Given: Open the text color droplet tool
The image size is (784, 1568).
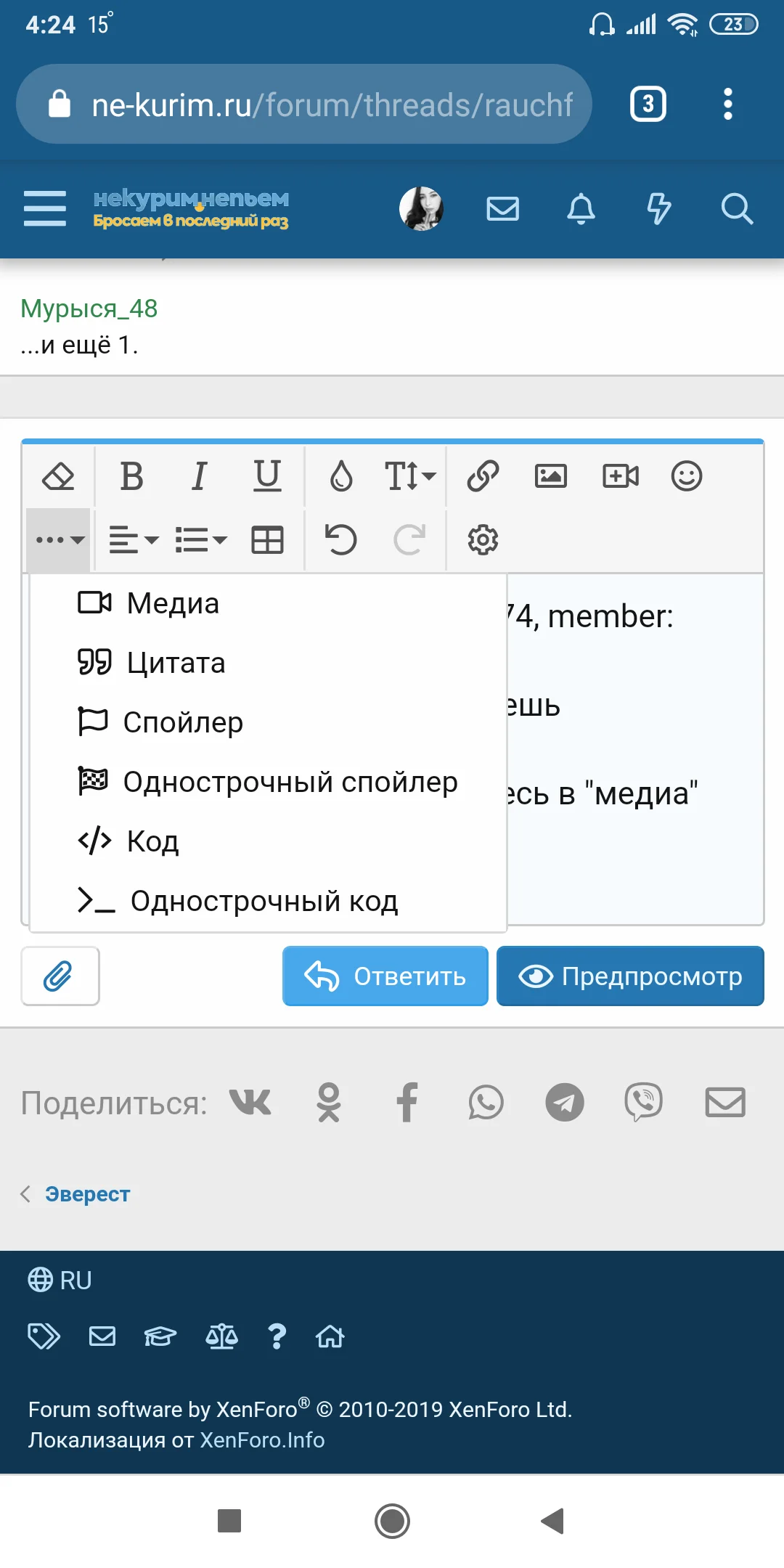Looking at the screenshot, I should pos(341,477).
